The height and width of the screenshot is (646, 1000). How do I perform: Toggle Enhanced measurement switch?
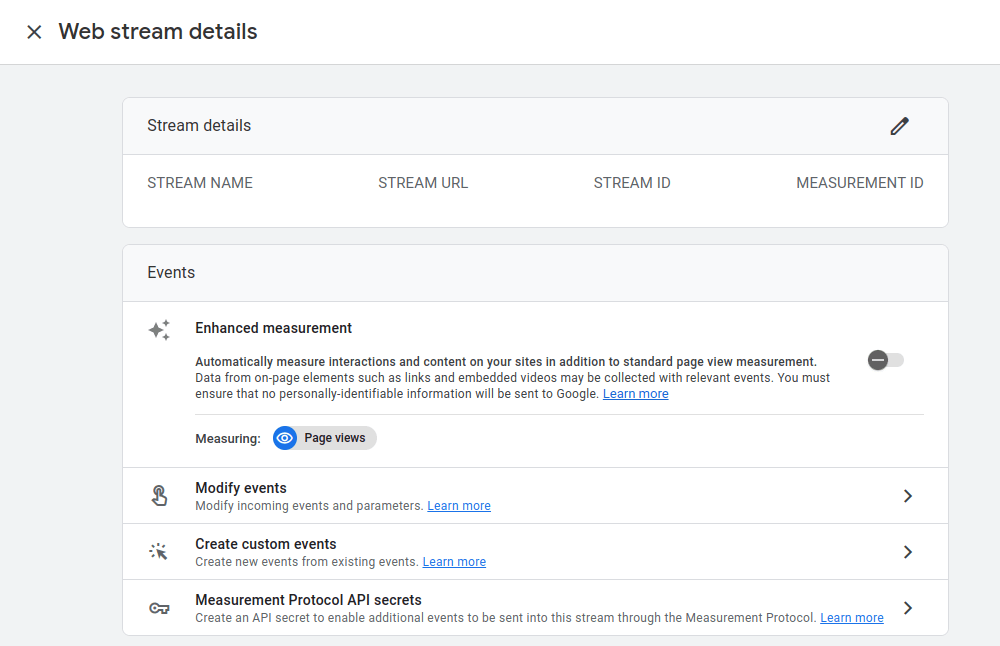[885, 360]
